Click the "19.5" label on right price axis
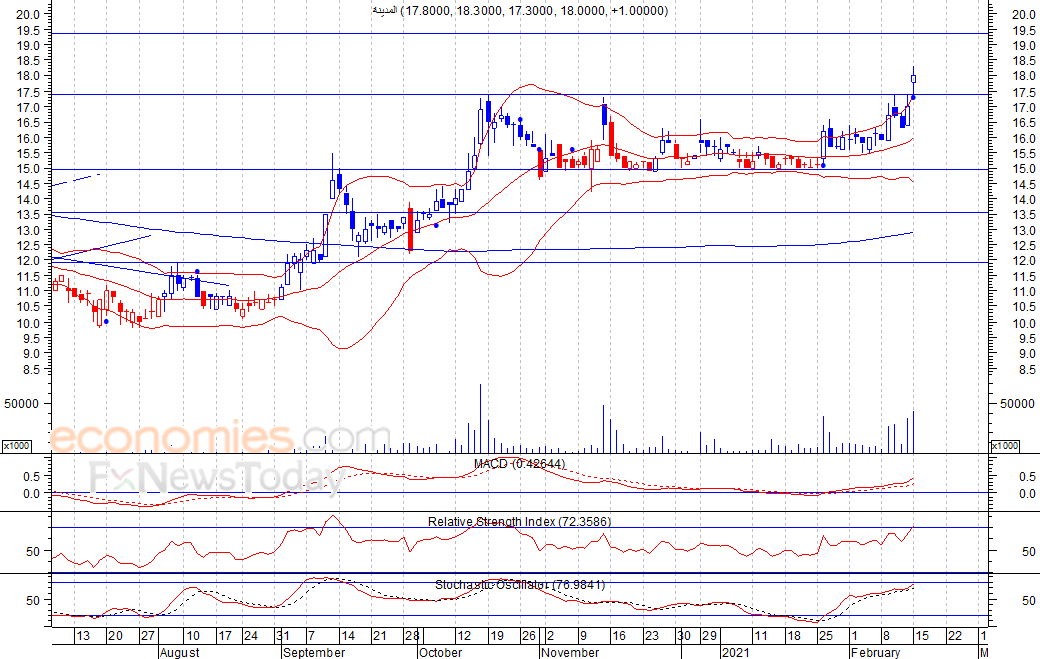Image resolution: width=1040 pixels, height=659 pixels. click(x=1023, y=30)
